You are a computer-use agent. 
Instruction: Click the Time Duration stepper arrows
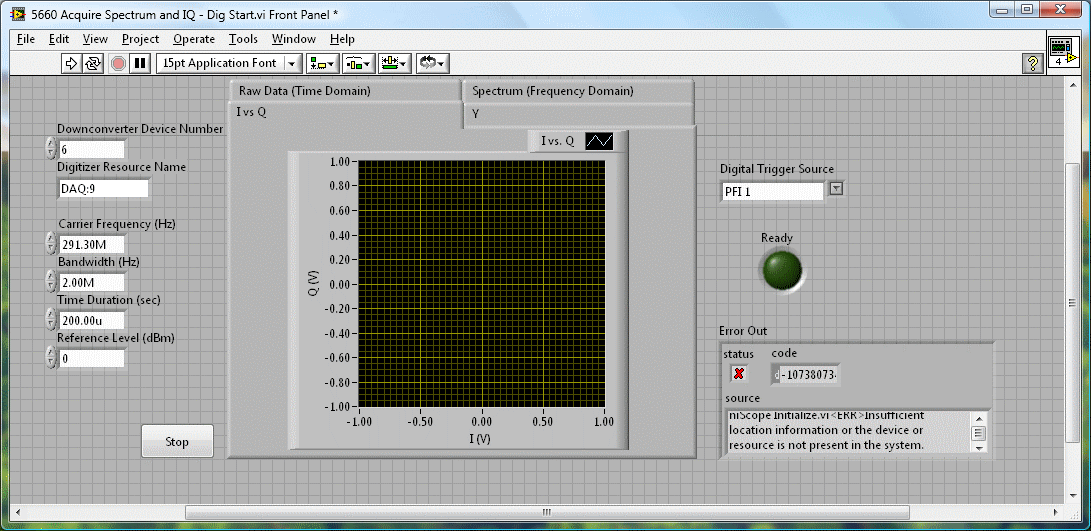point(50,319)
